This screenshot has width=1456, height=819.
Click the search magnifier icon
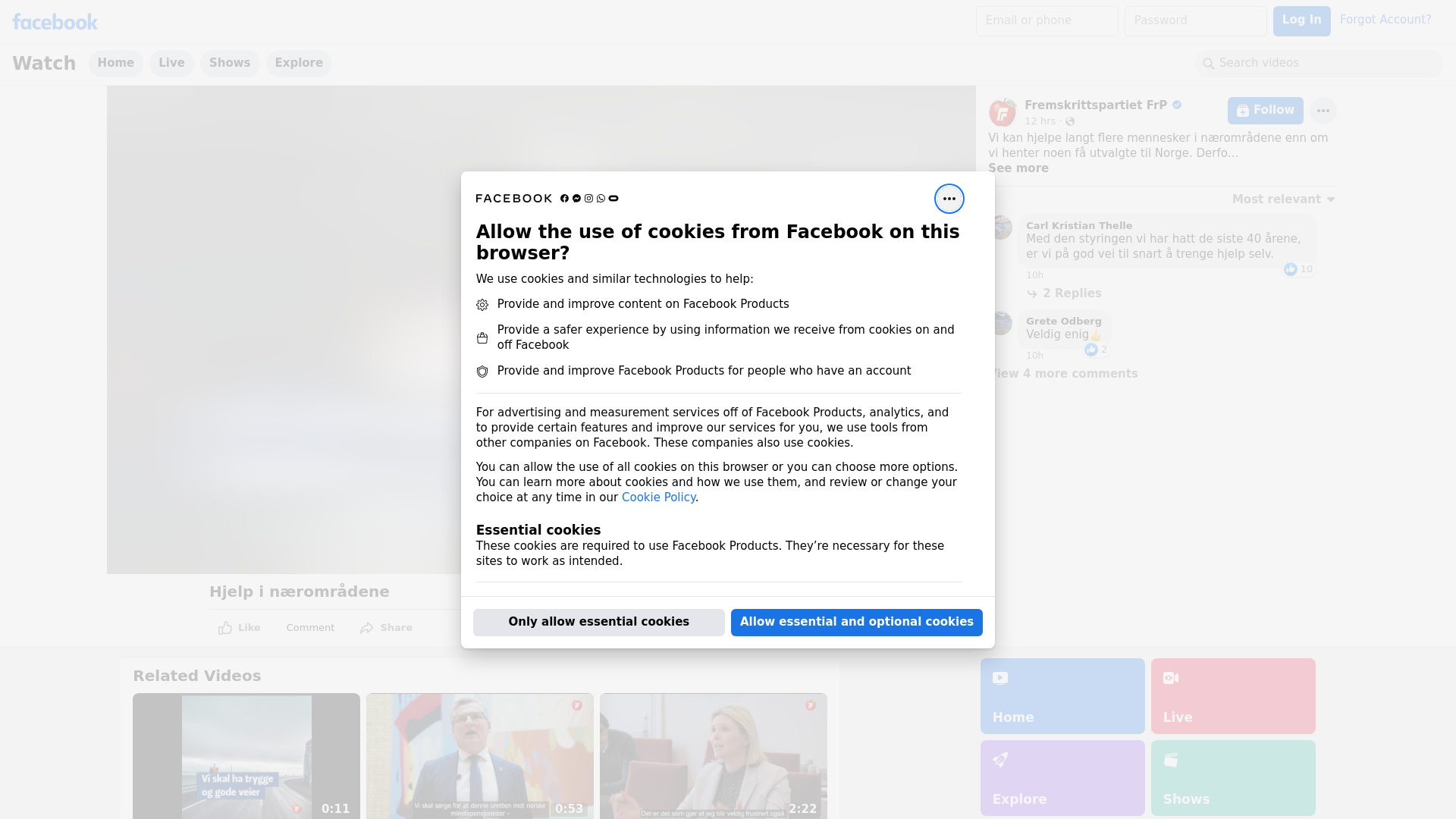pos(1208,64)
